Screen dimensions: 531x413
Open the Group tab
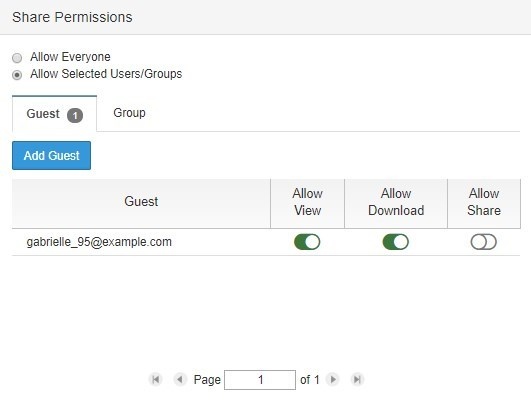point(129,113)
